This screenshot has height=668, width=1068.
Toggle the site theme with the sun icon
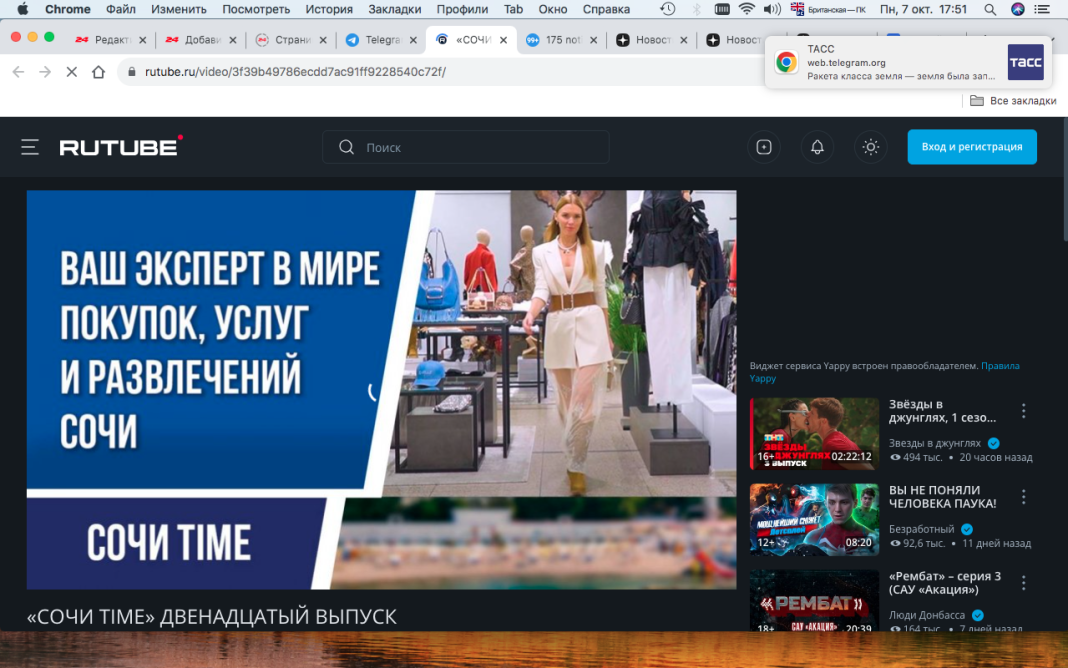(x=870, y=146)
